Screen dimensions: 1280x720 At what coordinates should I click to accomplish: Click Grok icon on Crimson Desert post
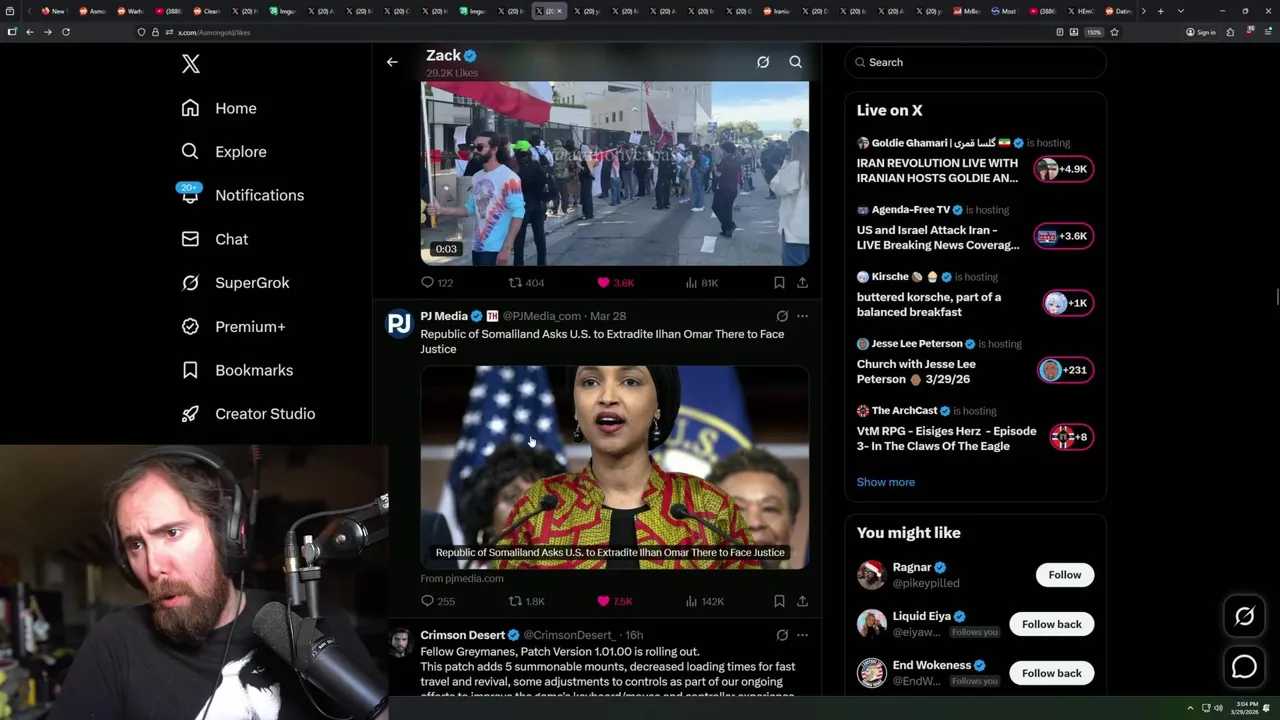coord(782,635)
